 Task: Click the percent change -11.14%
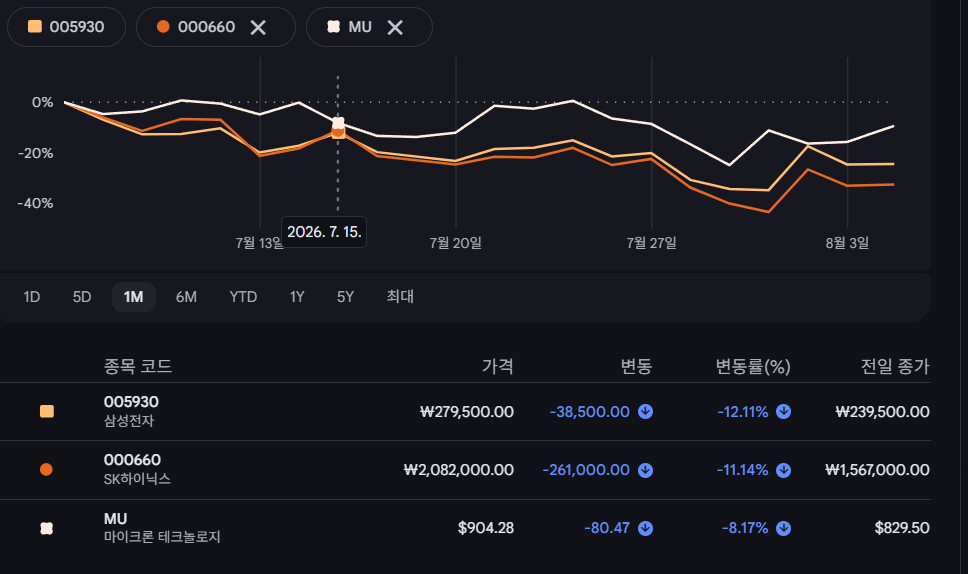click(742, 470)
